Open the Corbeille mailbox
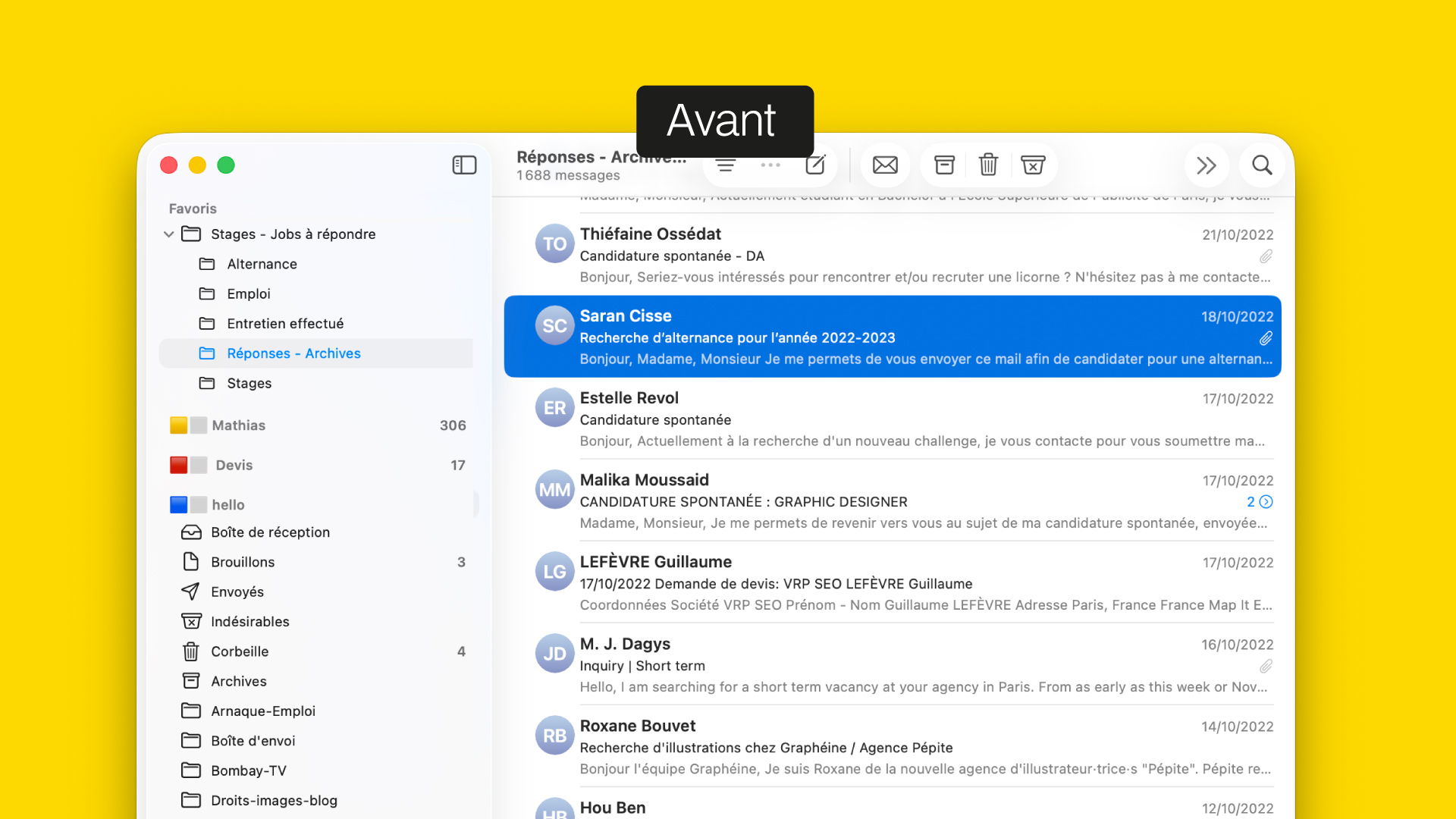Screen dimensions: 1456x819 point(240,651)
